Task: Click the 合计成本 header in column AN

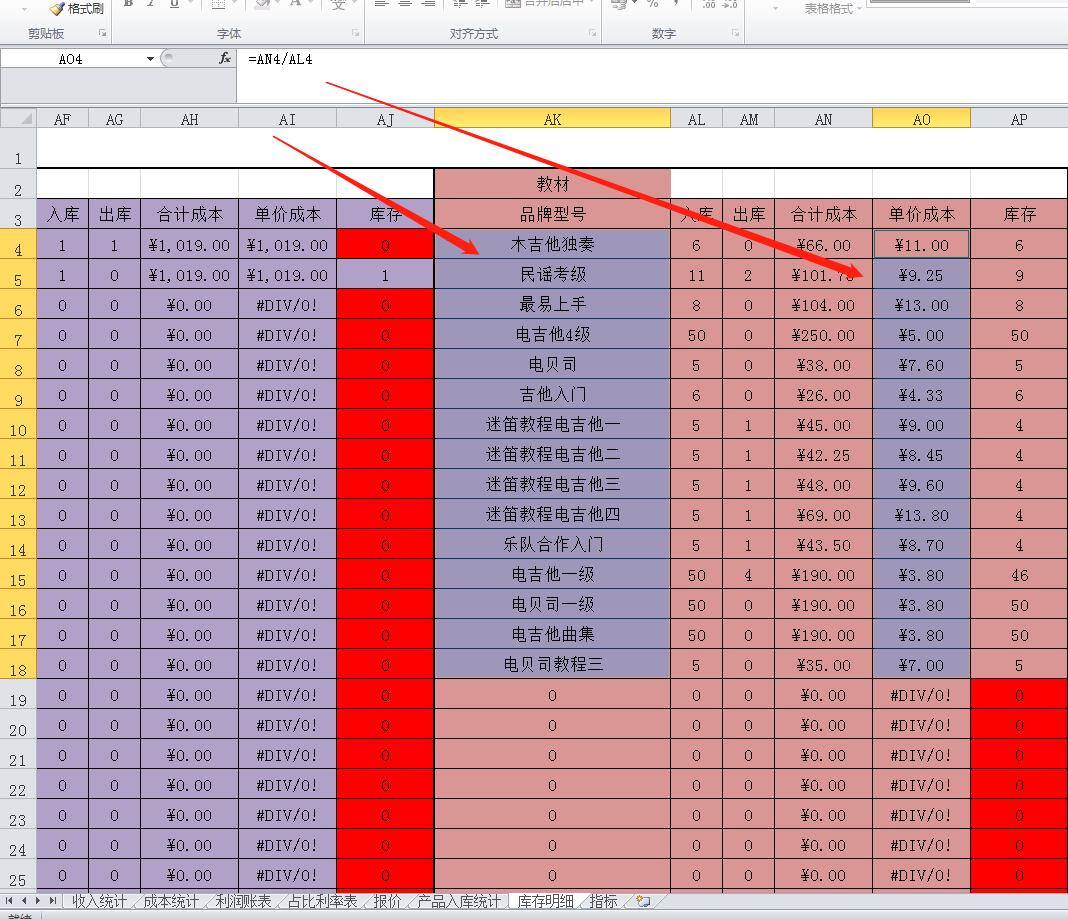Action: pos(823,214)
